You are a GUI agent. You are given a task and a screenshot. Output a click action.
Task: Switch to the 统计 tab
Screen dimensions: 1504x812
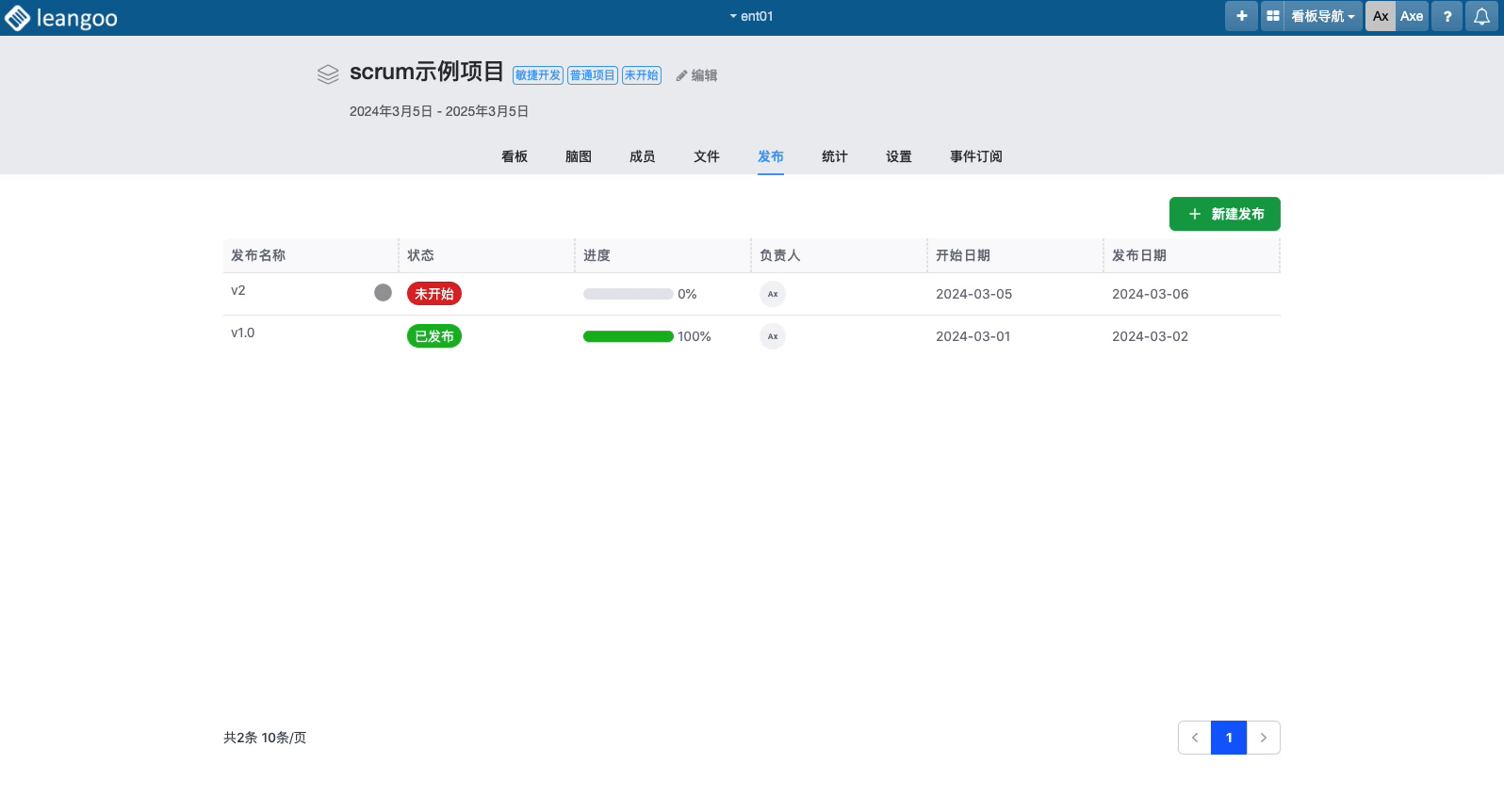point(835,156)
